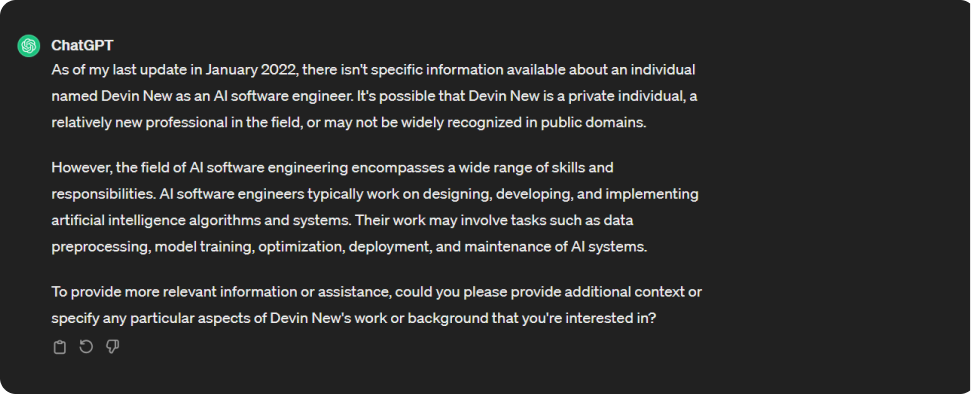Image resolution: width=976 pixels, height=394 pixels.
Task: Click the word 'deployment' in second paragraph
Action: pos(388,246)
